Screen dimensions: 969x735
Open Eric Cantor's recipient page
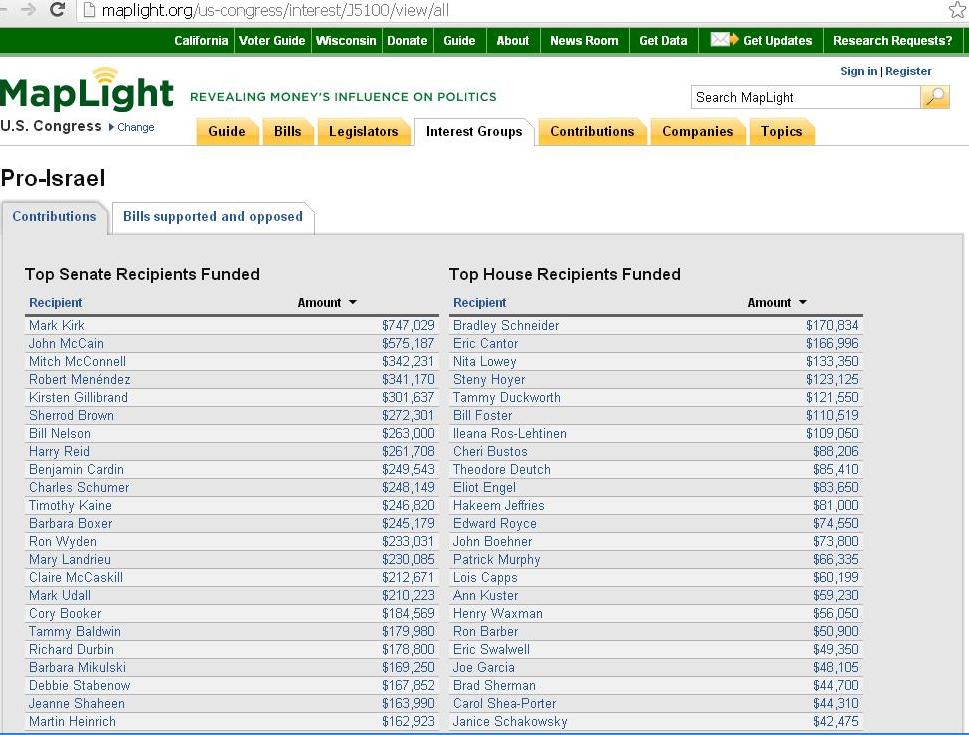point(485,343)
